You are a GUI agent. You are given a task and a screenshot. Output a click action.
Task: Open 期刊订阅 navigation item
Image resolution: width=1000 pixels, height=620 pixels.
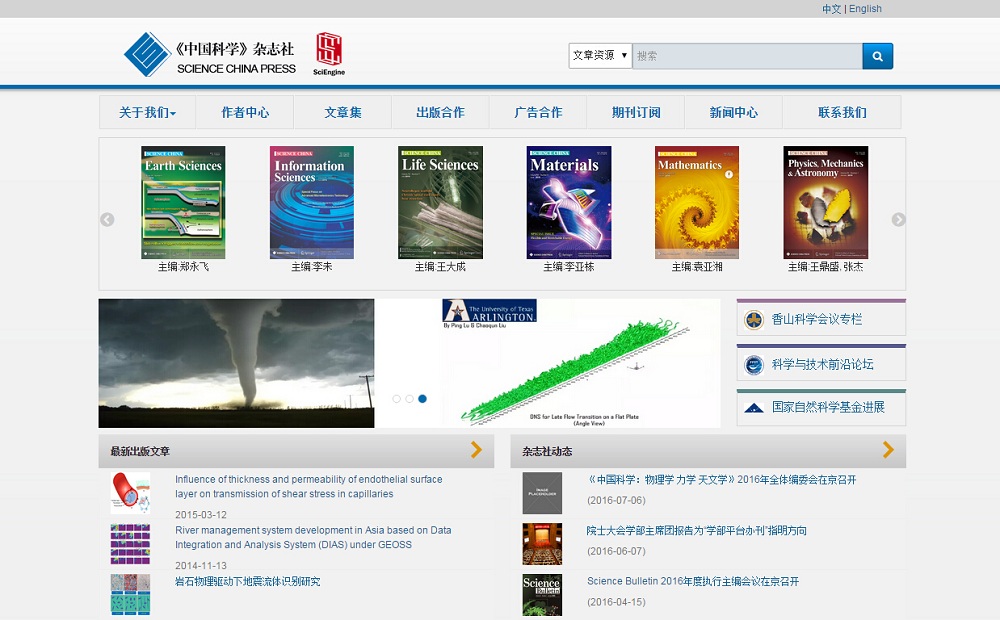636,112
